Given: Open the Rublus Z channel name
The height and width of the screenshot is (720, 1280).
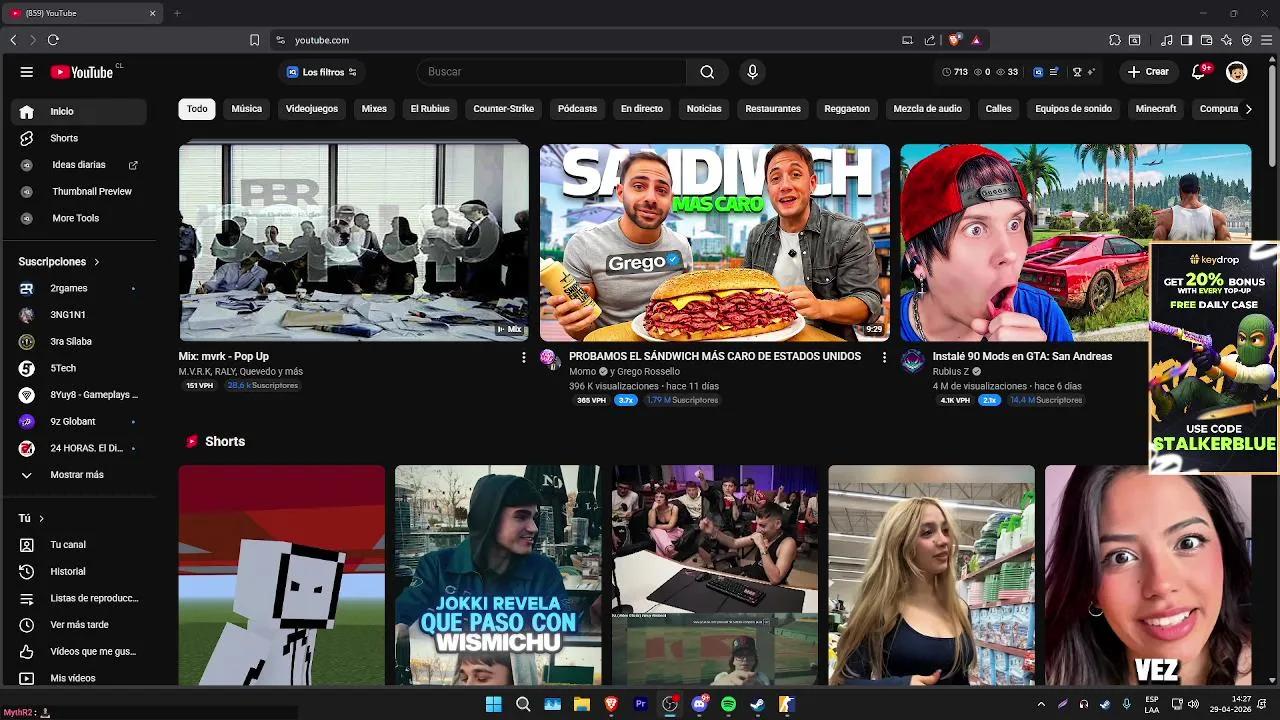Looking at the screenshot, I should point(951,372).
